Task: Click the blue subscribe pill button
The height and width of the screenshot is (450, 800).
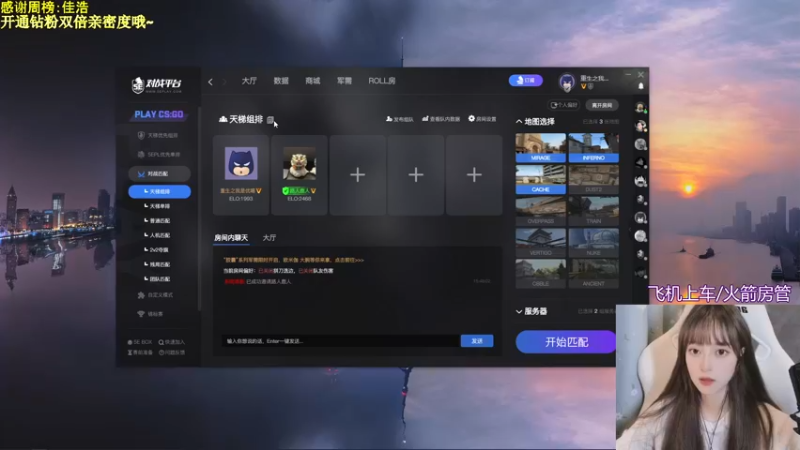Action: [526, 80]
